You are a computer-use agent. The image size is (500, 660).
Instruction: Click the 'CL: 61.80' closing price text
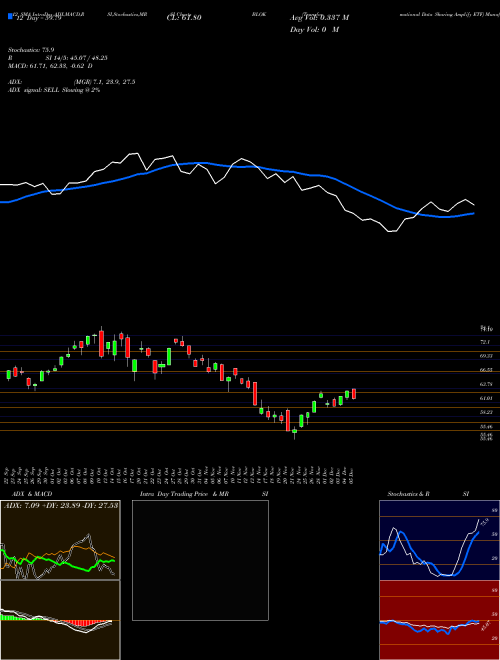184,18
